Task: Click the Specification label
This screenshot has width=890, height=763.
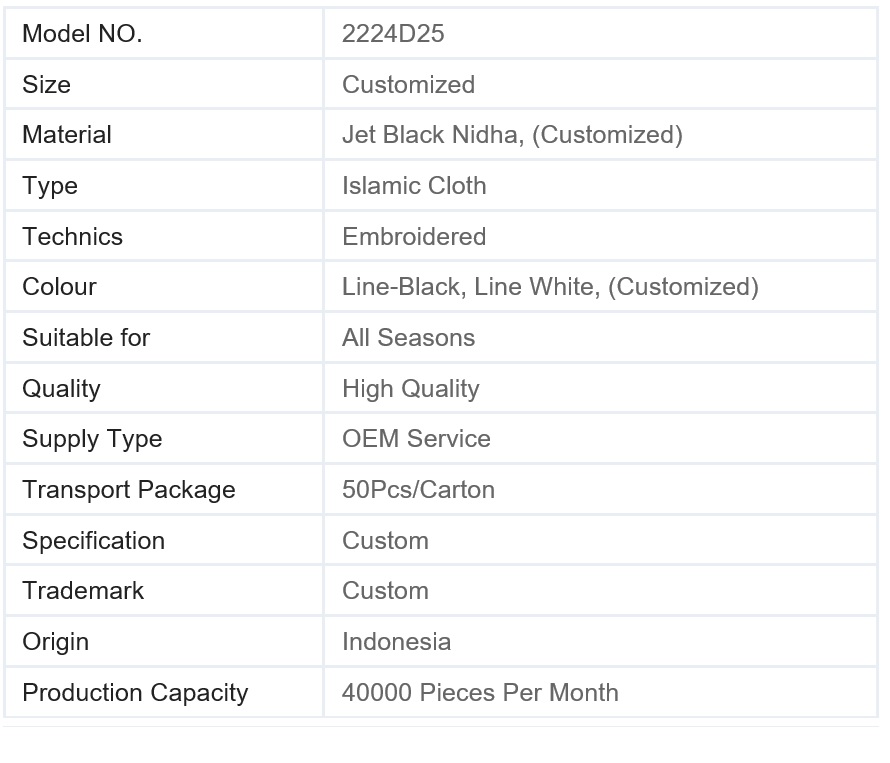Action: (x=94, y=540)
